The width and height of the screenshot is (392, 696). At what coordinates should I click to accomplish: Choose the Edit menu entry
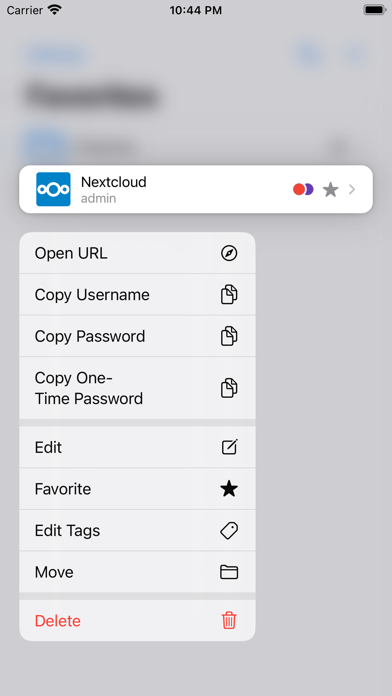pos(137,447)
